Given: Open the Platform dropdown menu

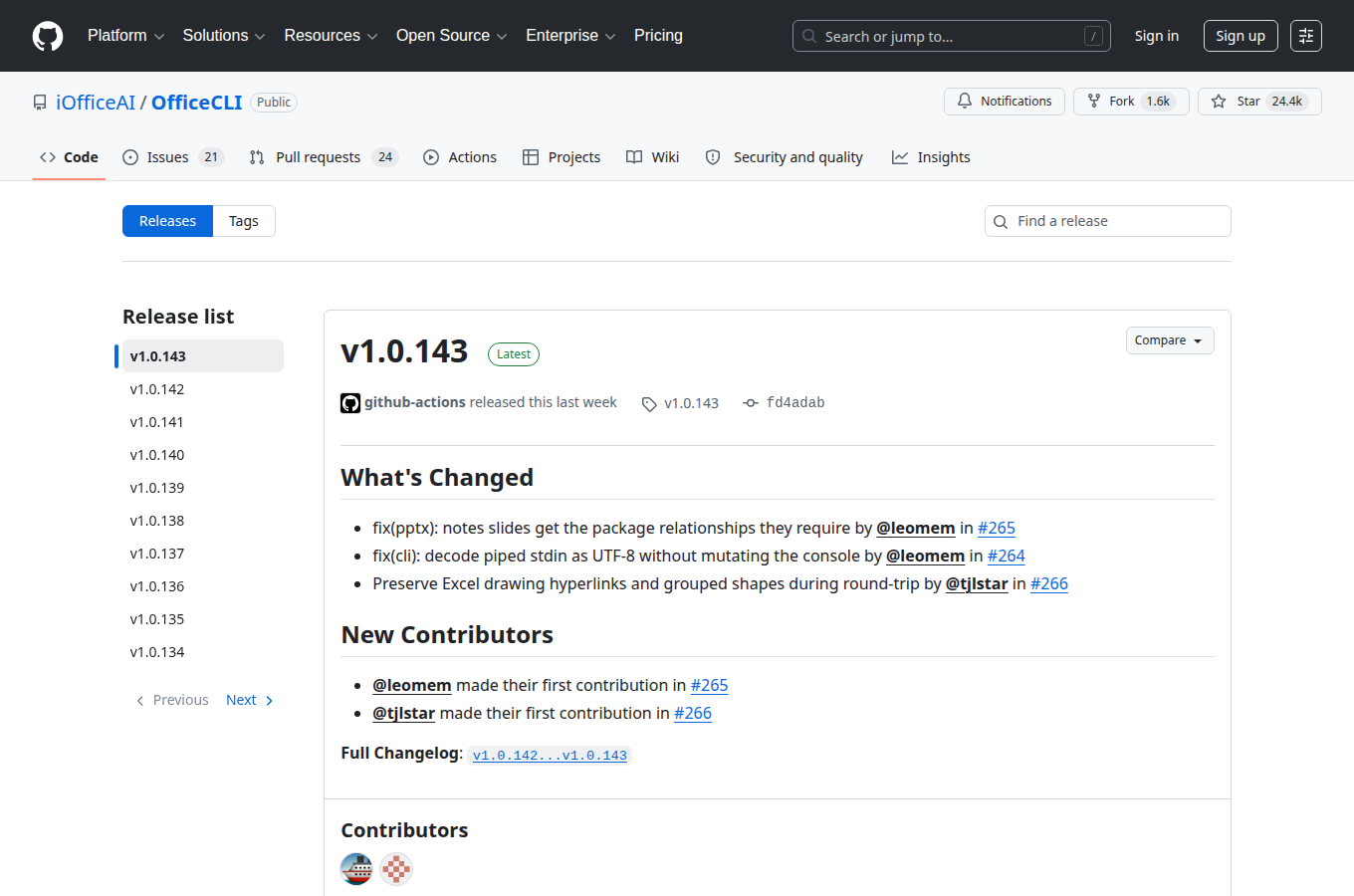Looking at the screenshot, I should click(126, 36).
